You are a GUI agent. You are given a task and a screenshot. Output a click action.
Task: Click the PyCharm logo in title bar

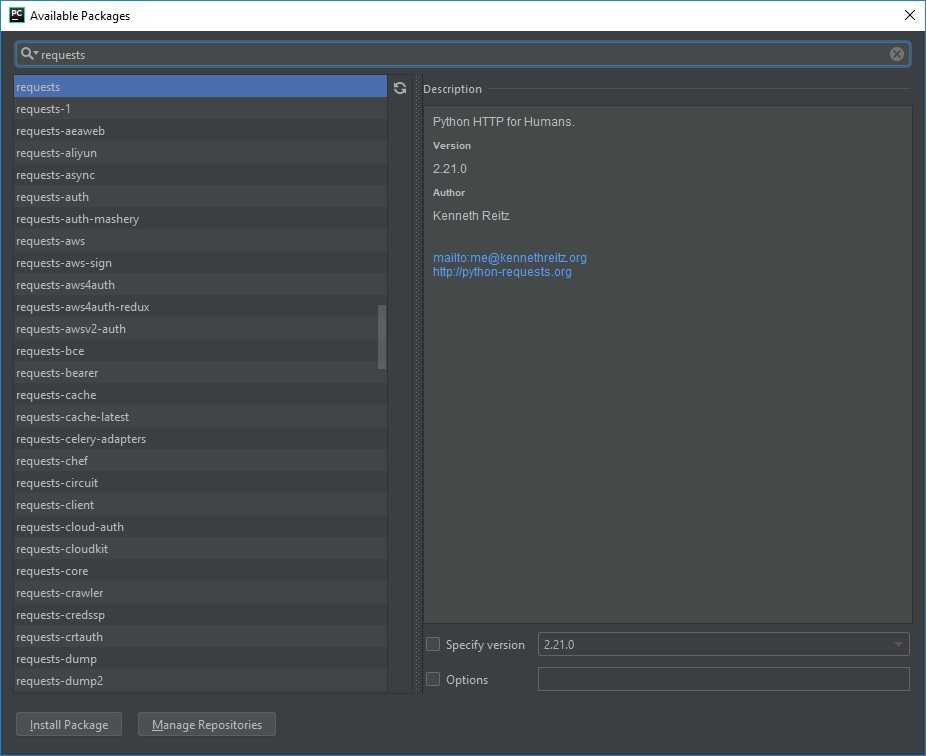(16, 15)
